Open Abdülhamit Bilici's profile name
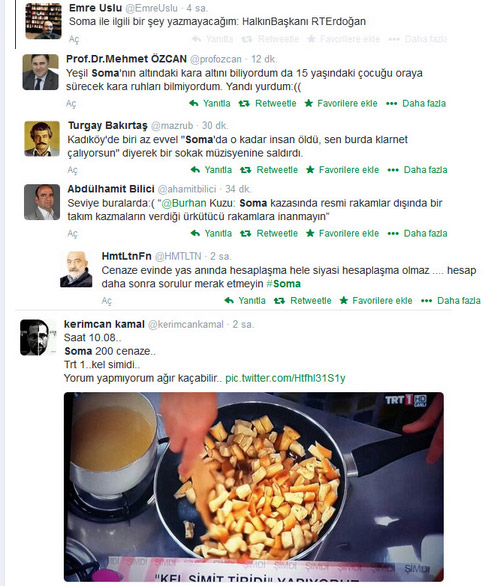492x586 pixels. point(111,189)
